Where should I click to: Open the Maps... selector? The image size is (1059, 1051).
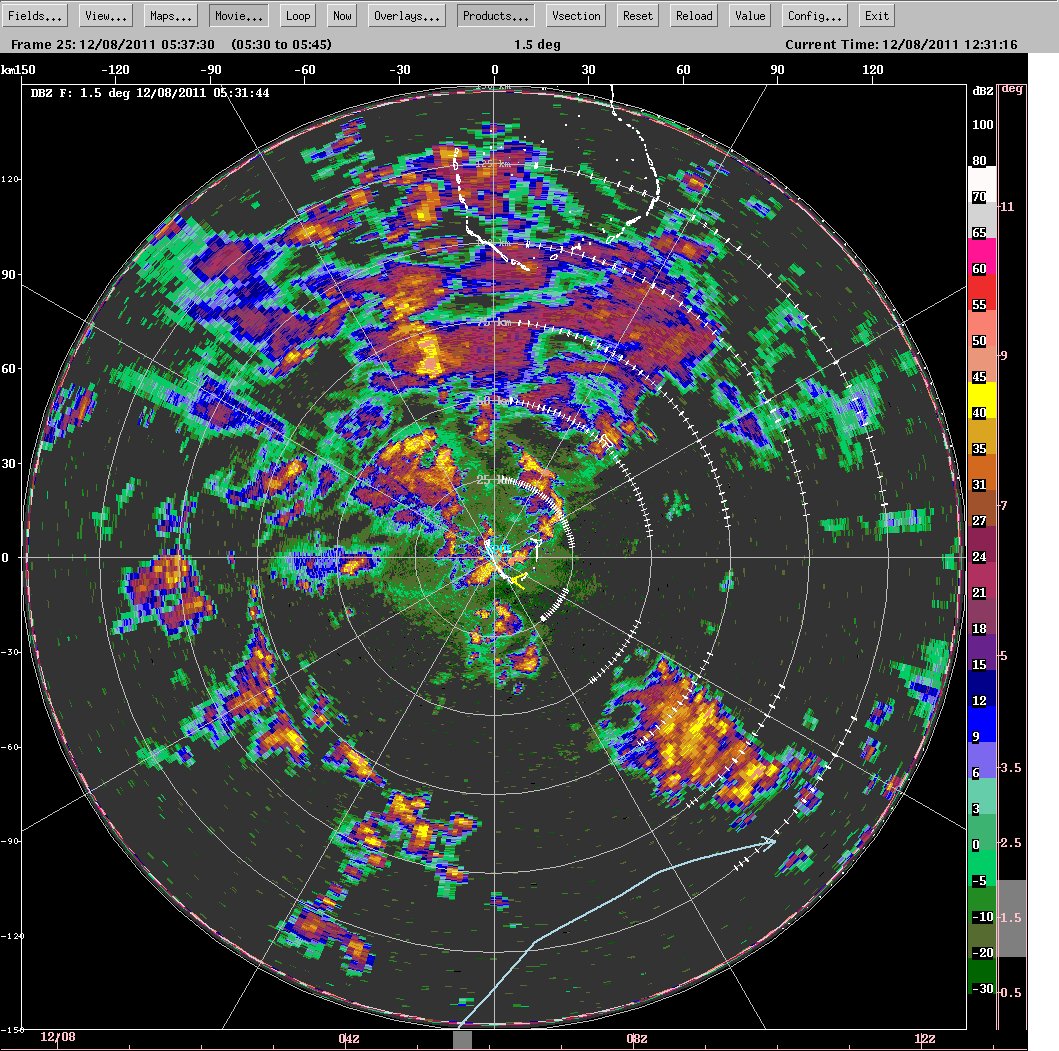170,15
